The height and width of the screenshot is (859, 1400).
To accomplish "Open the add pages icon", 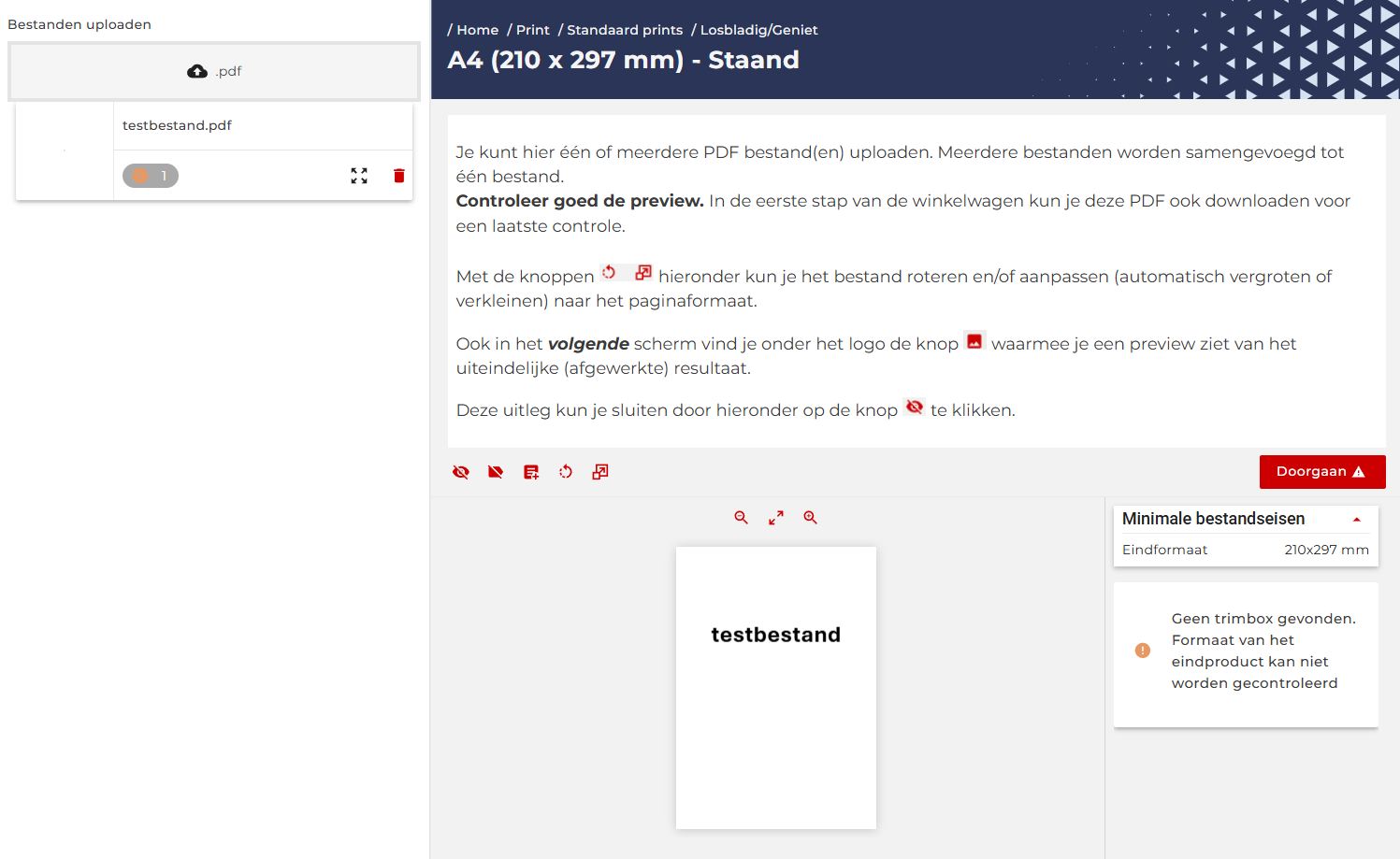I will tap(530, 472).
